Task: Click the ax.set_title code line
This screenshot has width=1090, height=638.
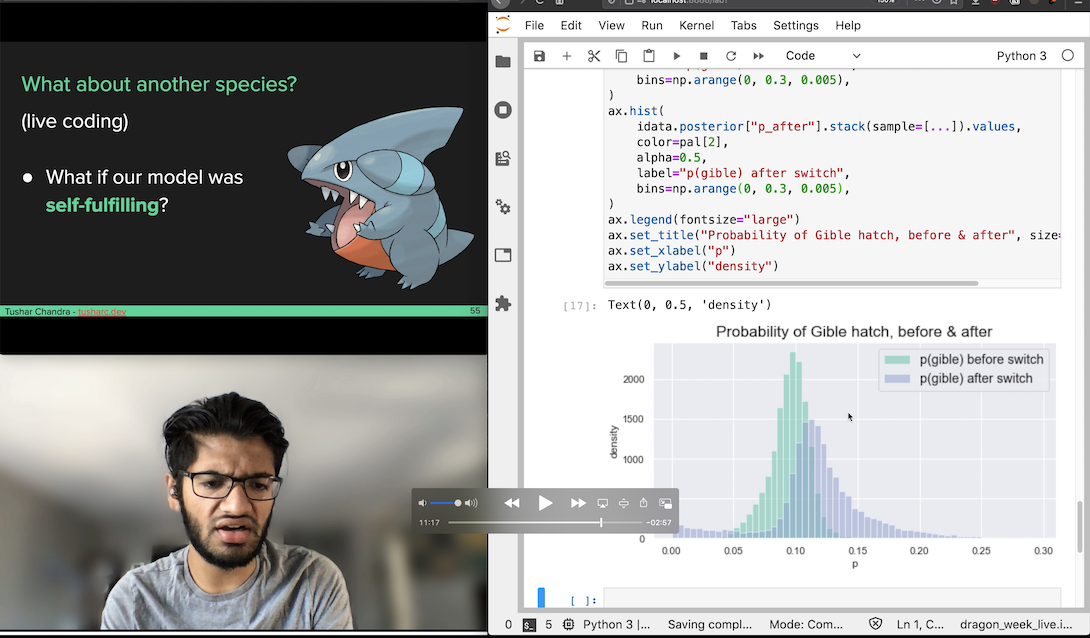Action: point(833,235)
